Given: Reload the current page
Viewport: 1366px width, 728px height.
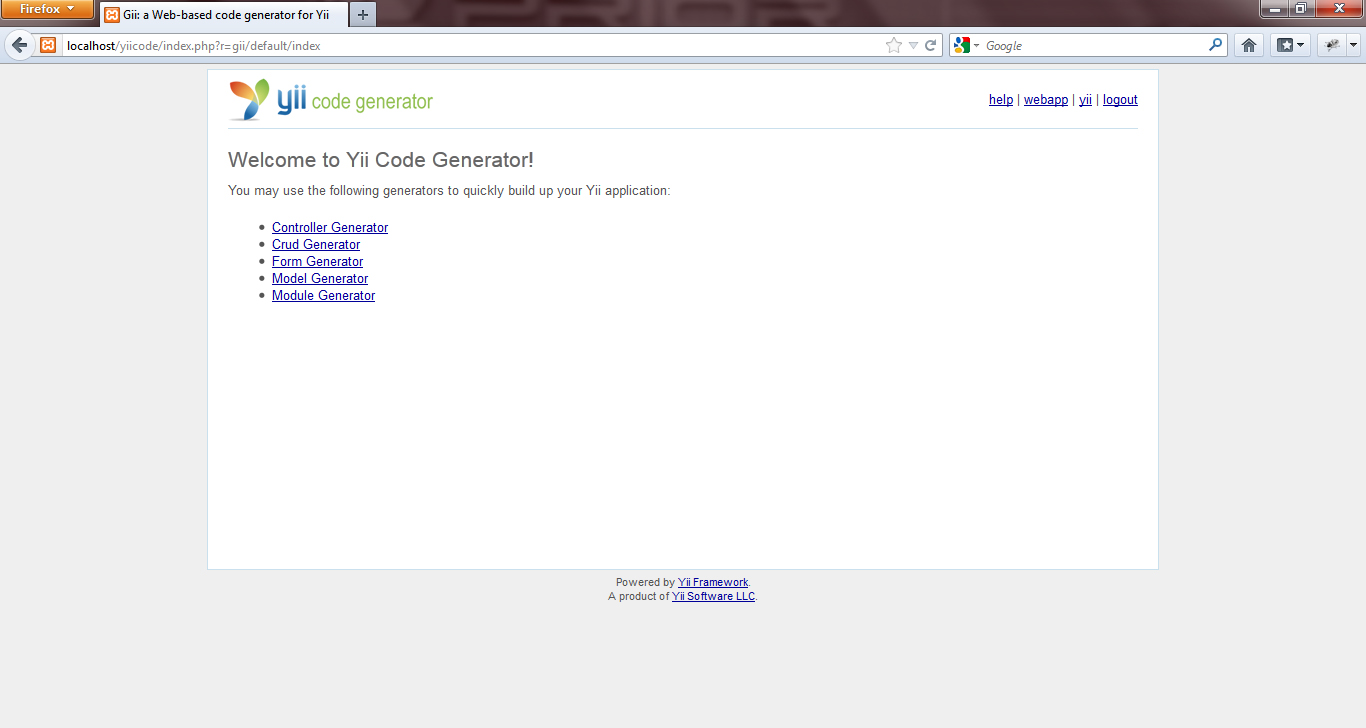Looking at the screenshot, I should point(932,45).
